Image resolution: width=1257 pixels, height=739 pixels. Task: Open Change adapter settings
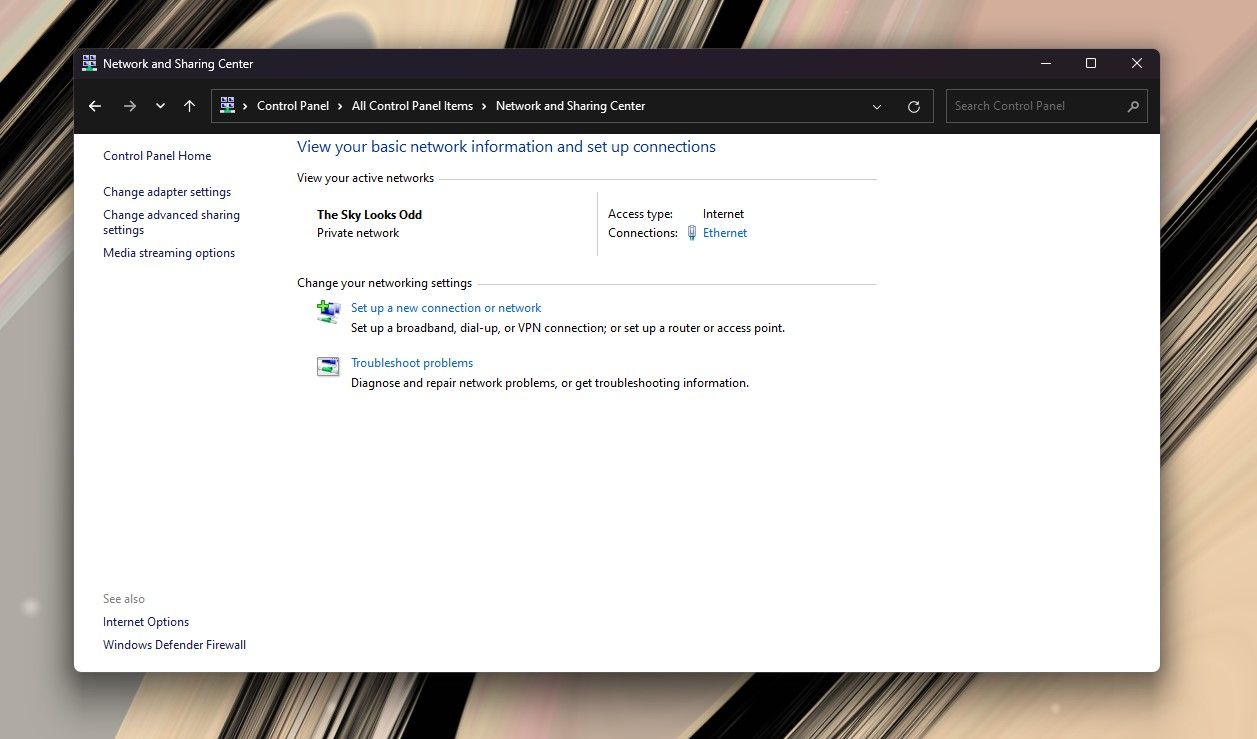point(167,191)
